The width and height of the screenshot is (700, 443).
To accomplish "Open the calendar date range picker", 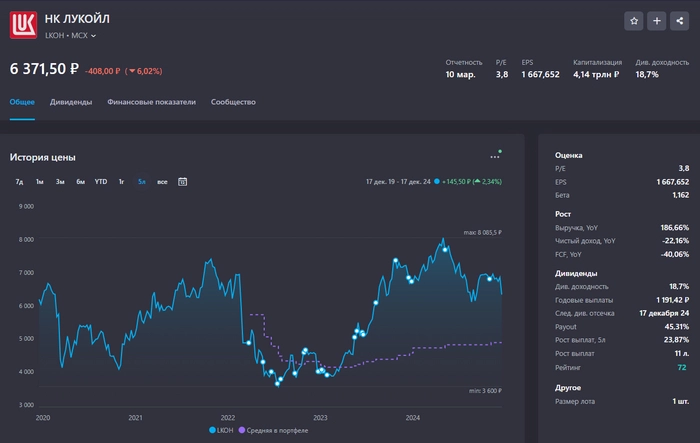I will 182,182.
